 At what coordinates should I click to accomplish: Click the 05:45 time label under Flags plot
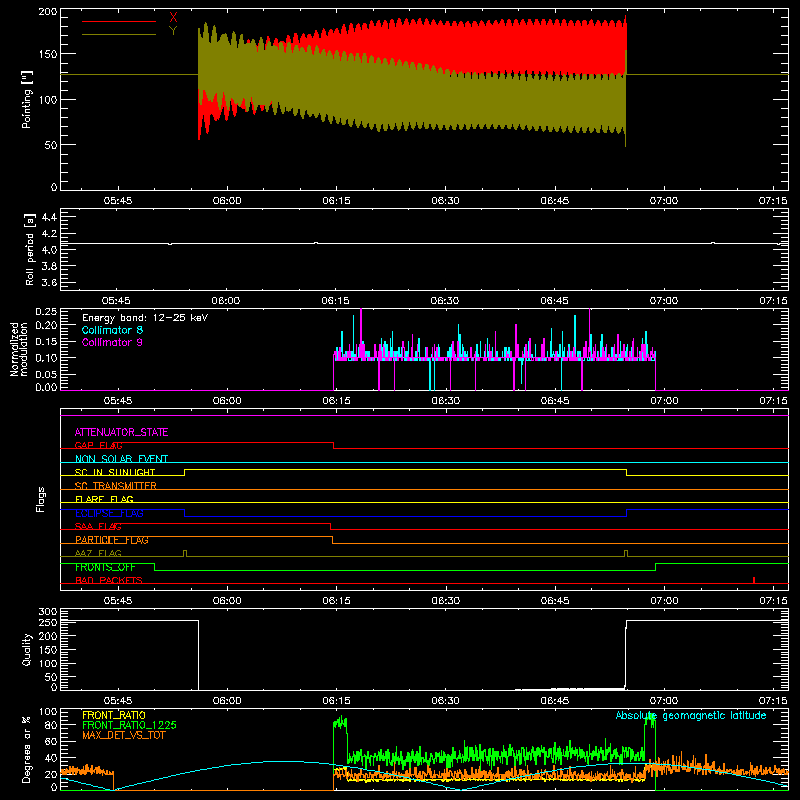tap(118, 601)
